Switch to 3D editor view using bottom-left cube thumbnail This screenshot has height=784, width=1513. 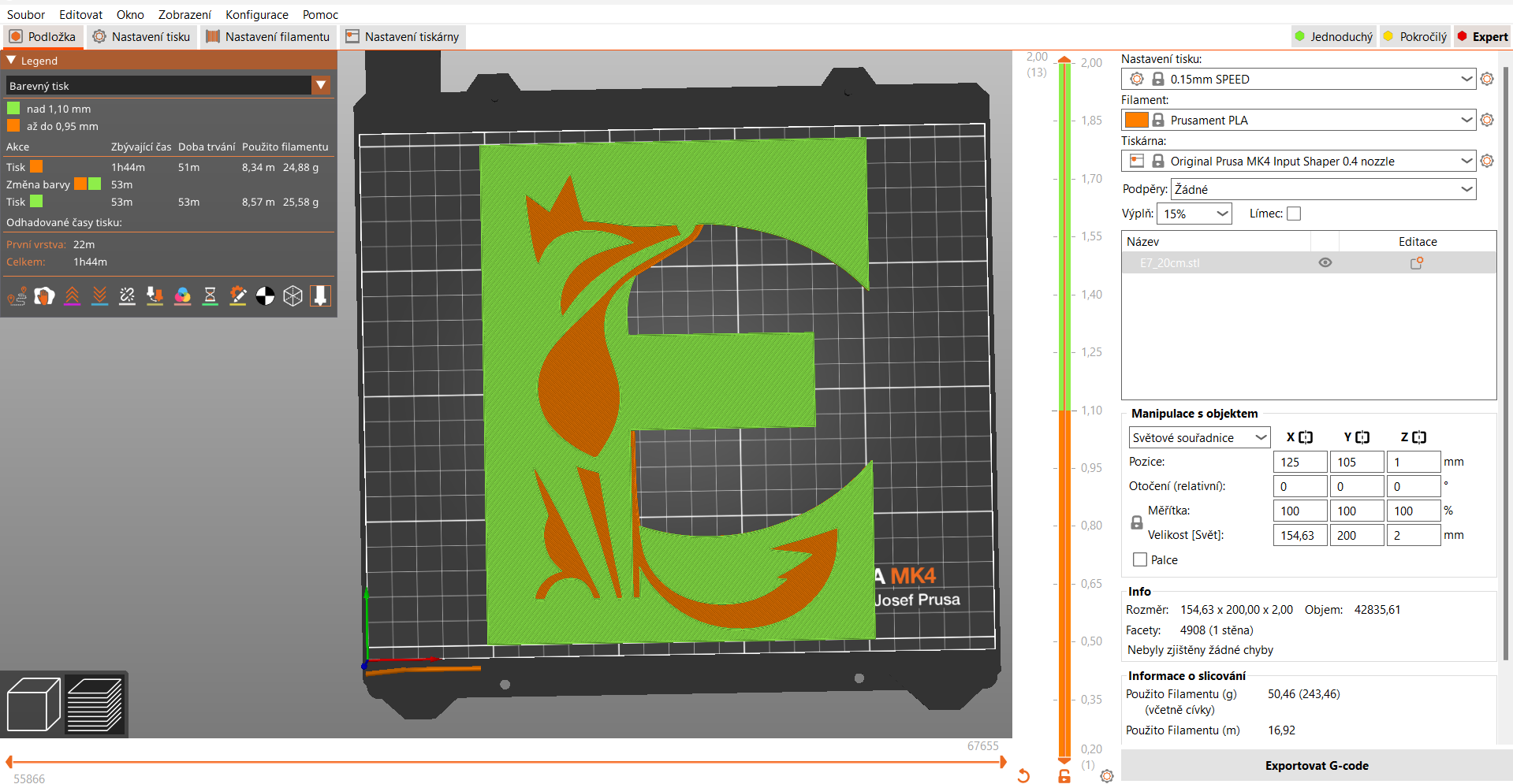point(32,704)
